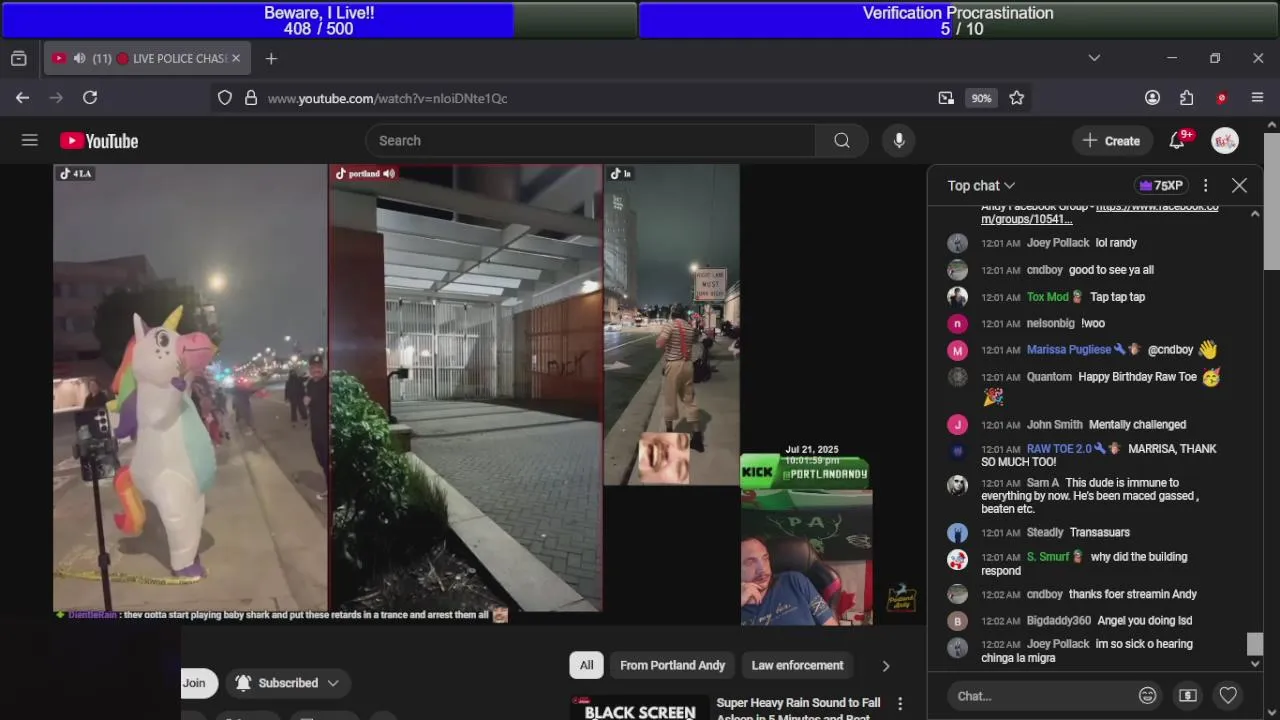The width and height of the screenshot is (1280, 720).
Task: Open a new browser tab
Action: [x=271, y=58]
